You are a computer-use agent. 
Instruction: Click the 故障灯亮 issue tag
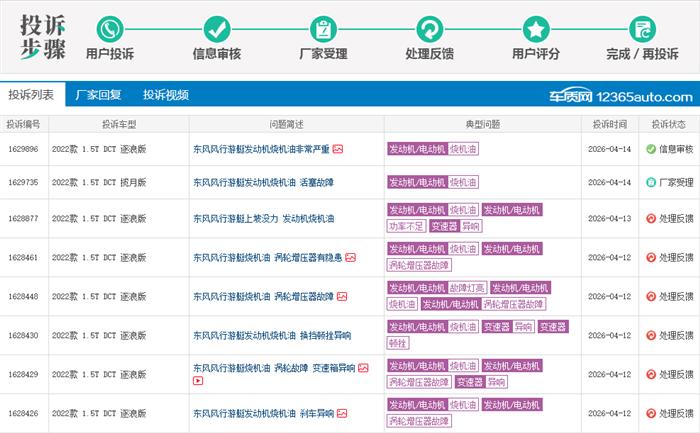point(467,288)
